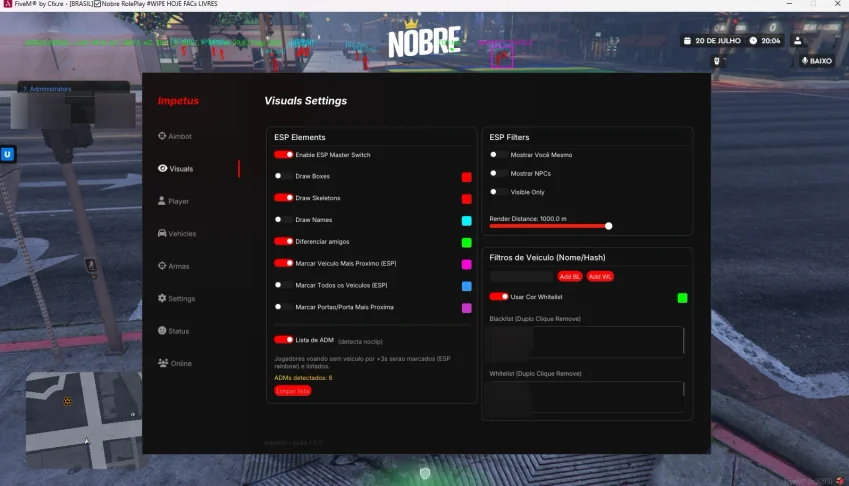Click the Limpar lista button
The width and height of the screenshot is (849, 486).
(x=292, y=391)
